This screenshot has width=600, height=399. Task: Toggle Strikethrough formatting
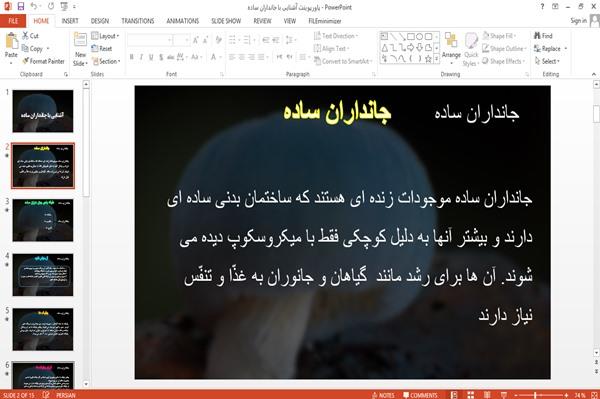click(171, 57)
